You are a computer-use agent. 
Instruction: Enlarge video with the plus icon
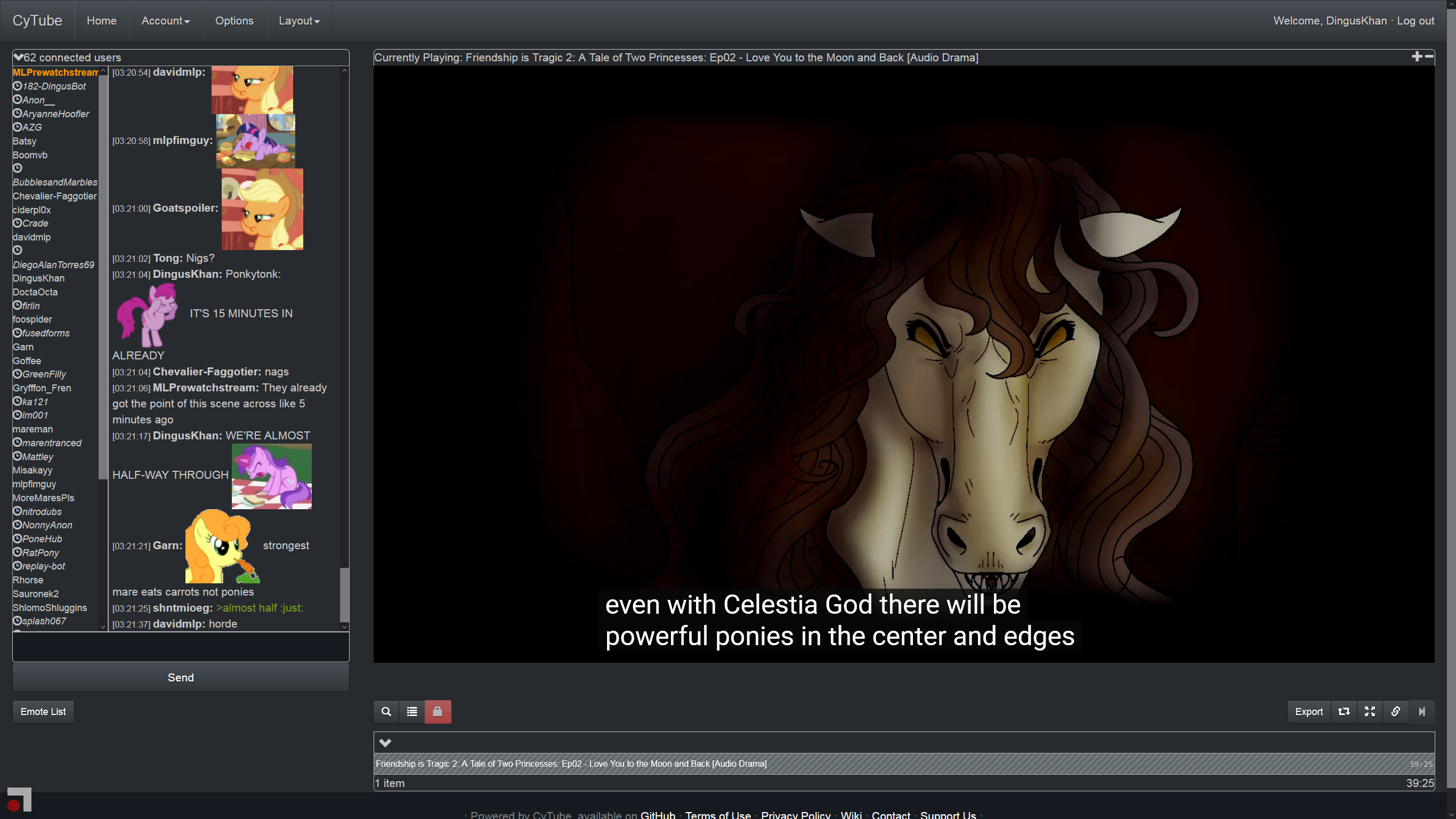[x=1417, y=56]
